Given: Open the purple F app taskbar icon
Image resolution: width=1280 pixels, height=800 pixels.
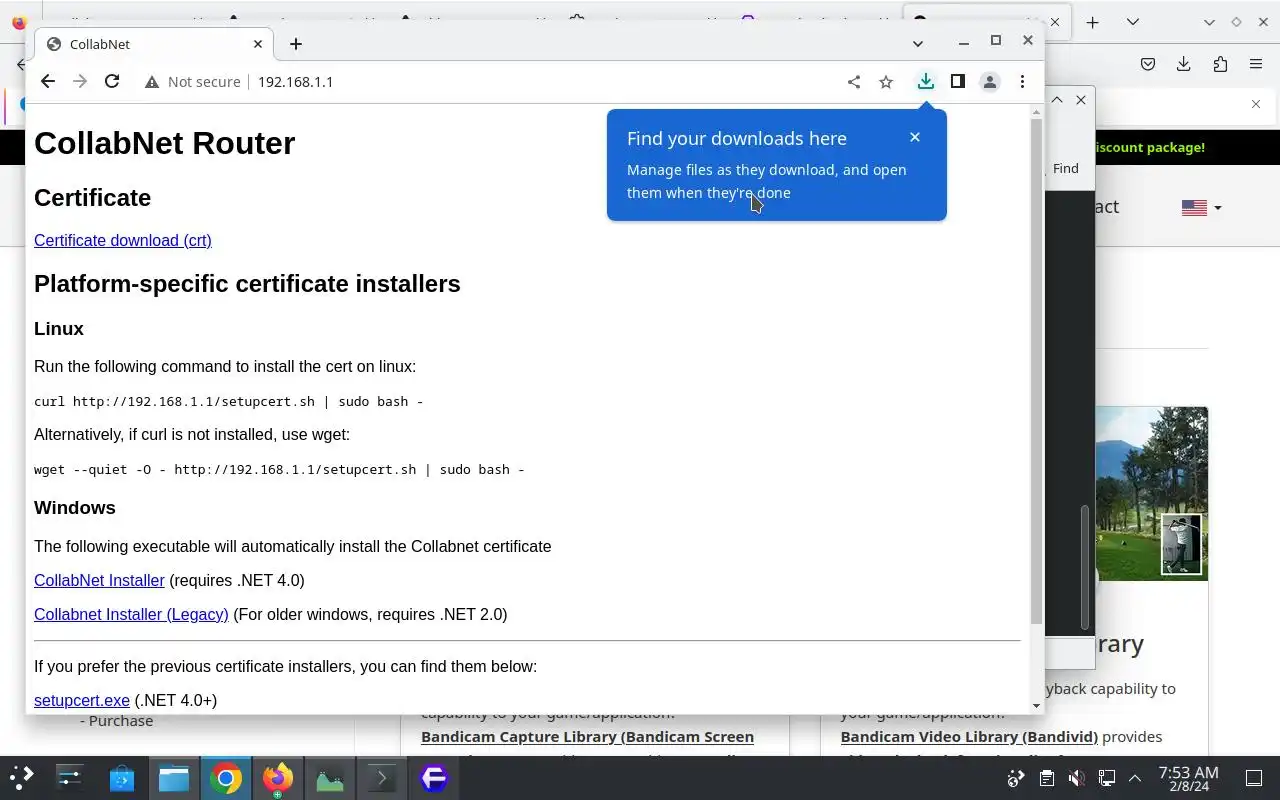Looking at the screenshot, I should click(x=434, y=777).
